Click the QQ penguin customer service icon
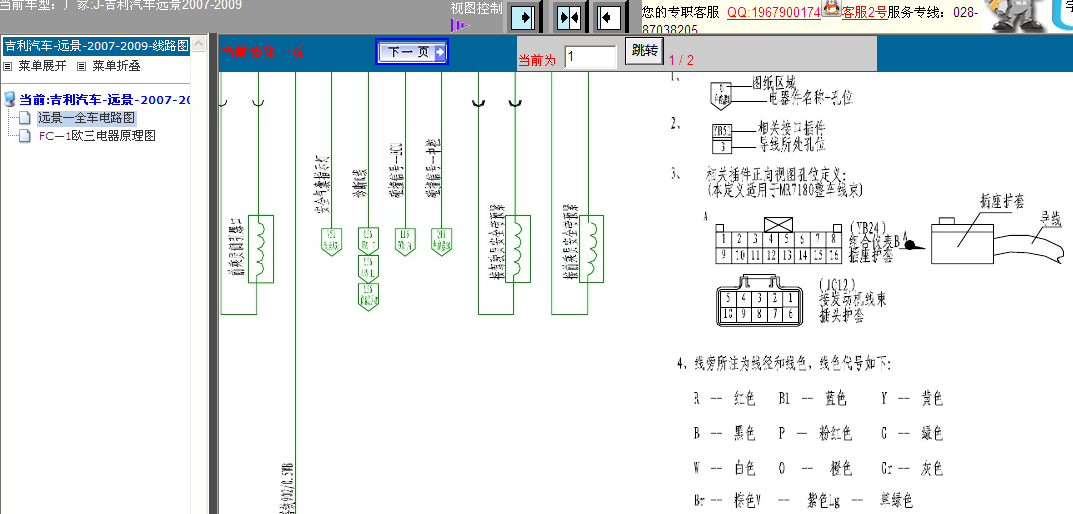 click(x=831, y=8)
